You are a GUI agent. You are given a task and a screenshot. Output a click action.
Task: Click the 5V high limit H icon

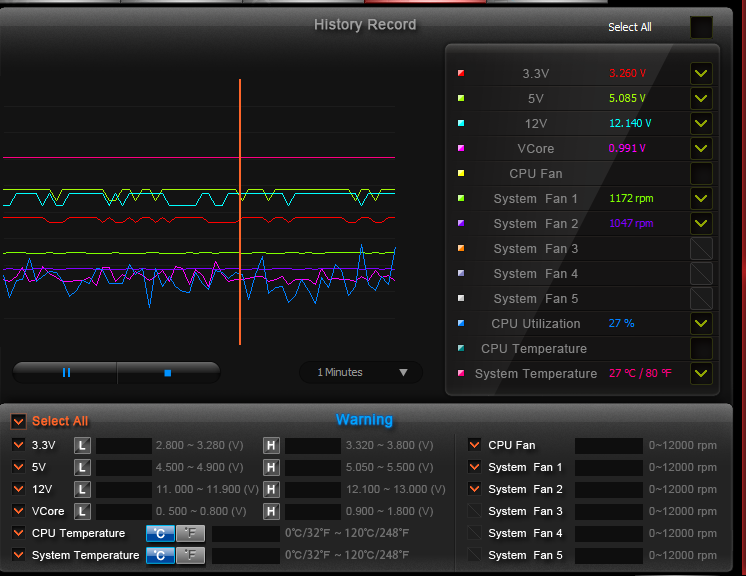(271, 468)
